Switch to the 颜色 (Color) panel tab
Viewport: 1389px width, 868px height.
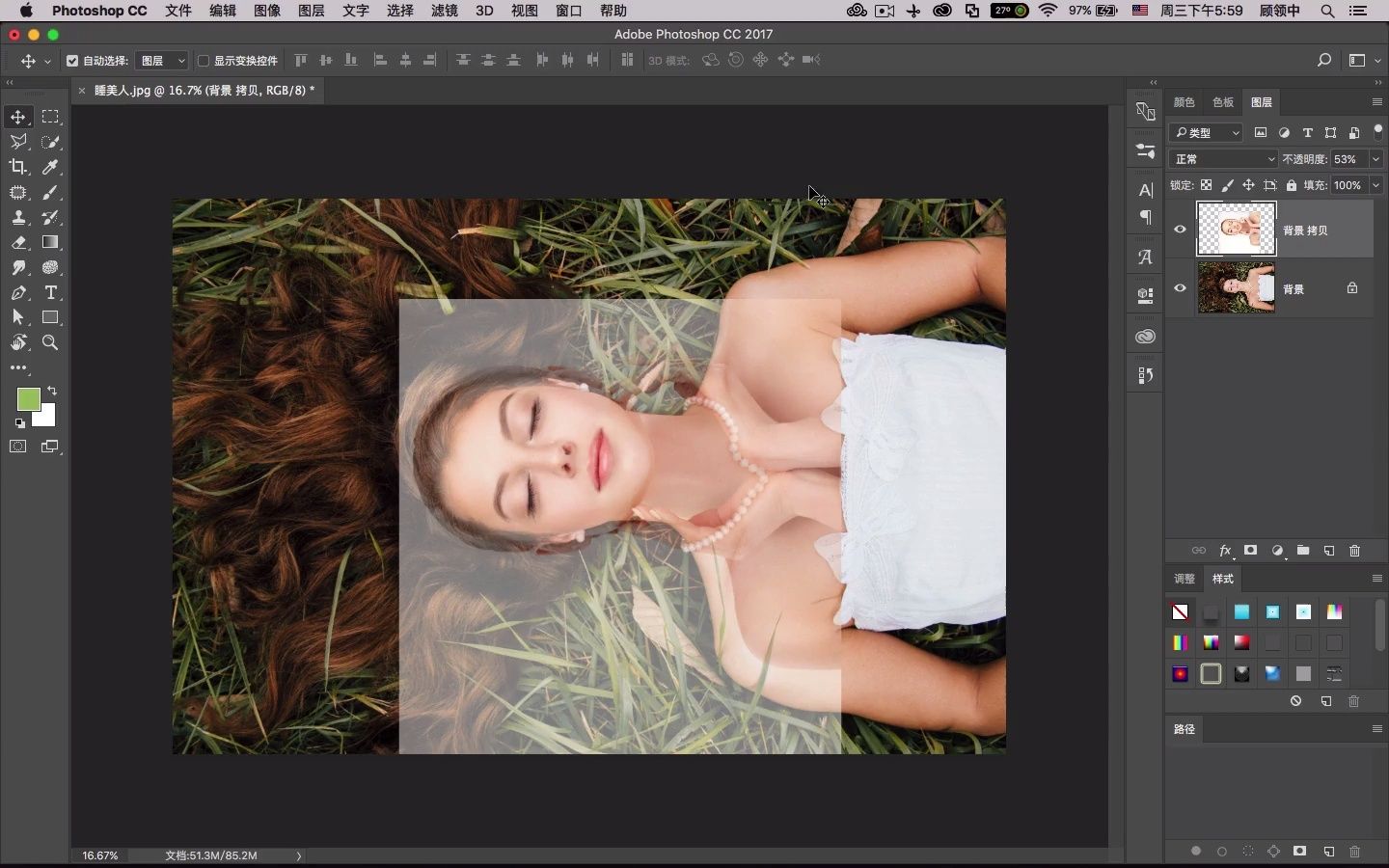click(x=1184, y=102)
